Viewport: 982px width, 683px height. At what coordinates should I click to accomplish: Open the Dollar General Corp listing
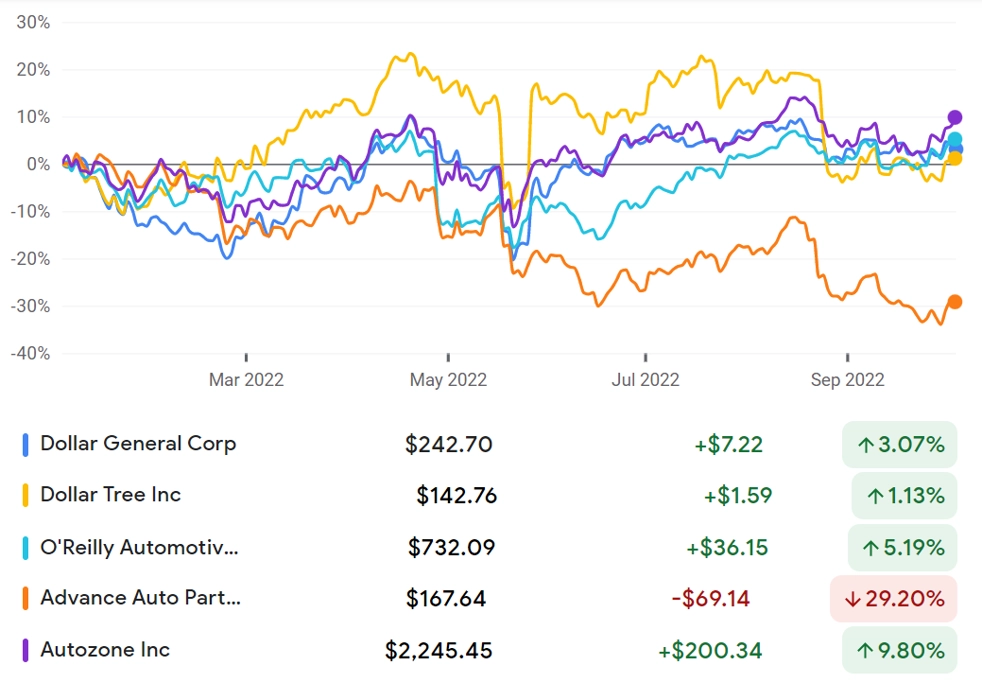[138, 443]
